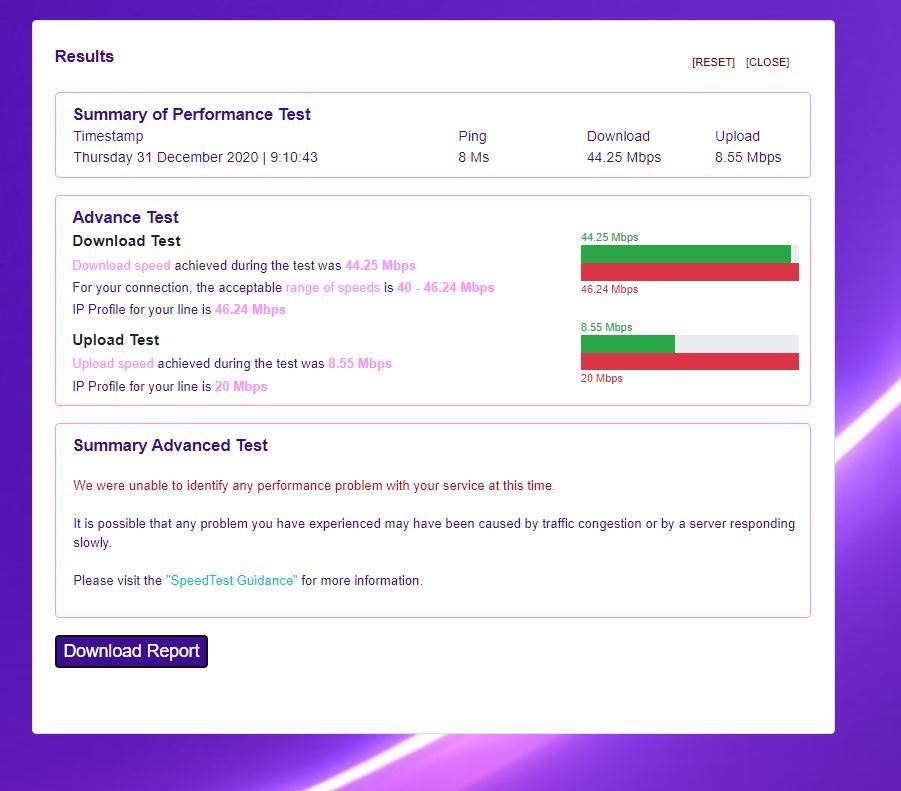This screenshot has width=901, height=791.
Task: Click the Summary of Performance Test heading
Action: tap(191, 114)
